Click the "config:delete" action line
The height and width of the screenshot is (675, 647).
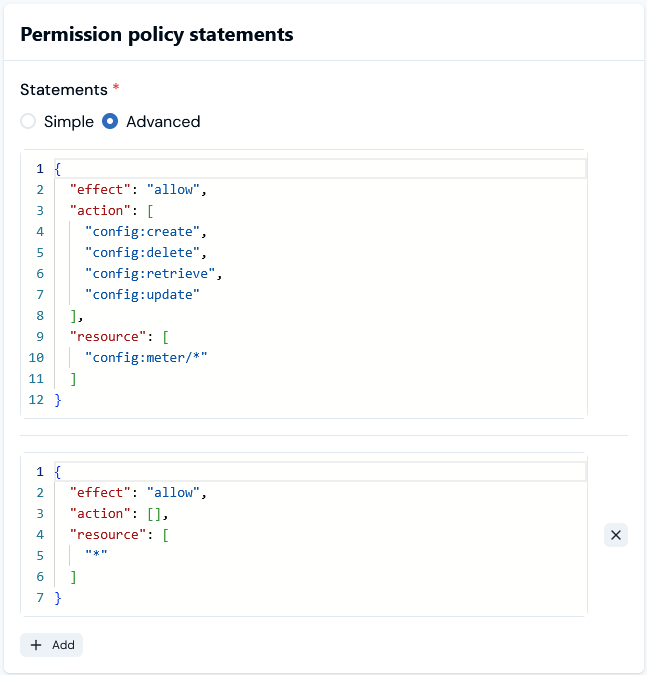click(145, 253)
